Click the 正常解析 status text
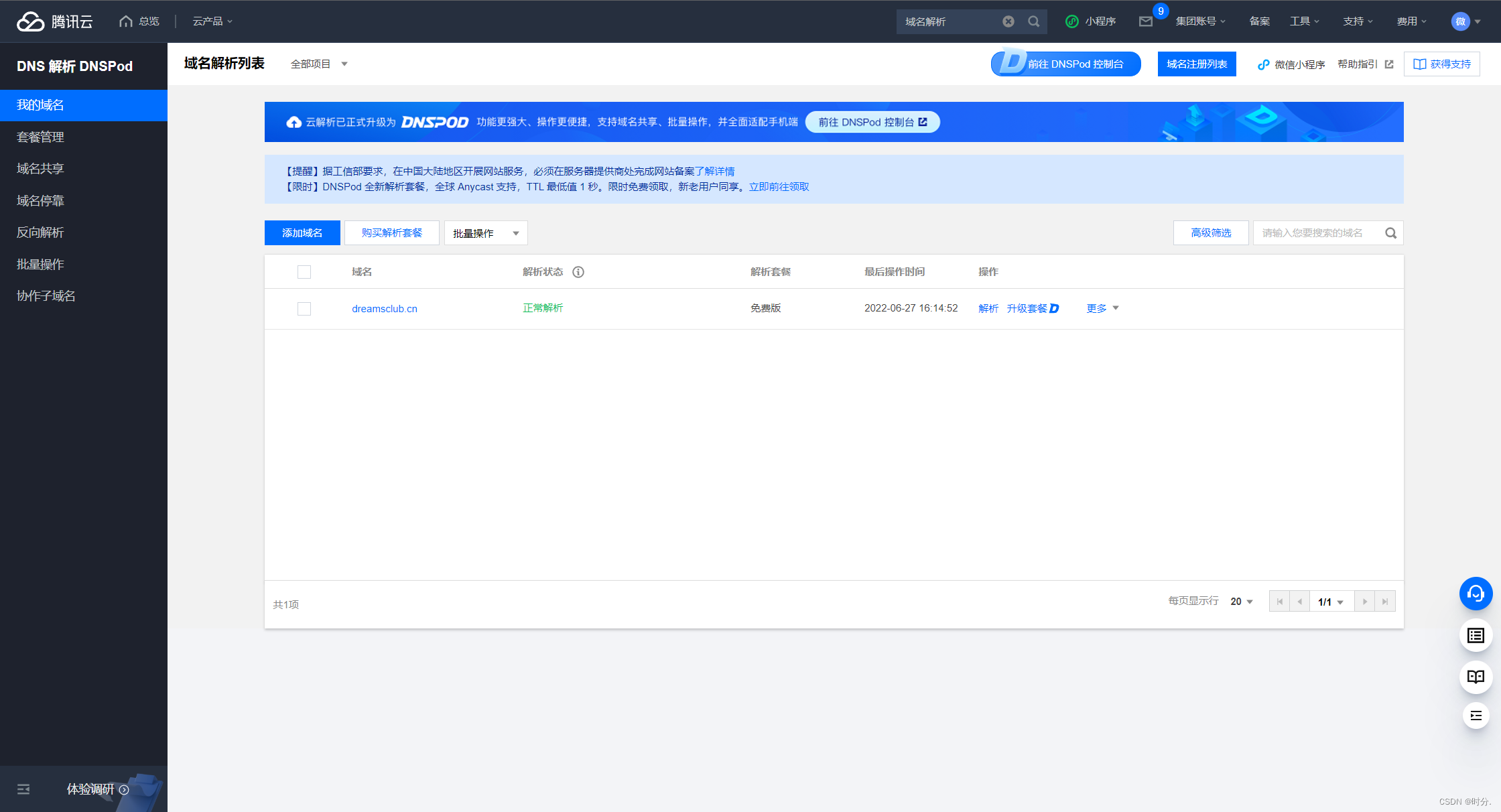This screenshot has height=812, width=1501. pos(543,308)
